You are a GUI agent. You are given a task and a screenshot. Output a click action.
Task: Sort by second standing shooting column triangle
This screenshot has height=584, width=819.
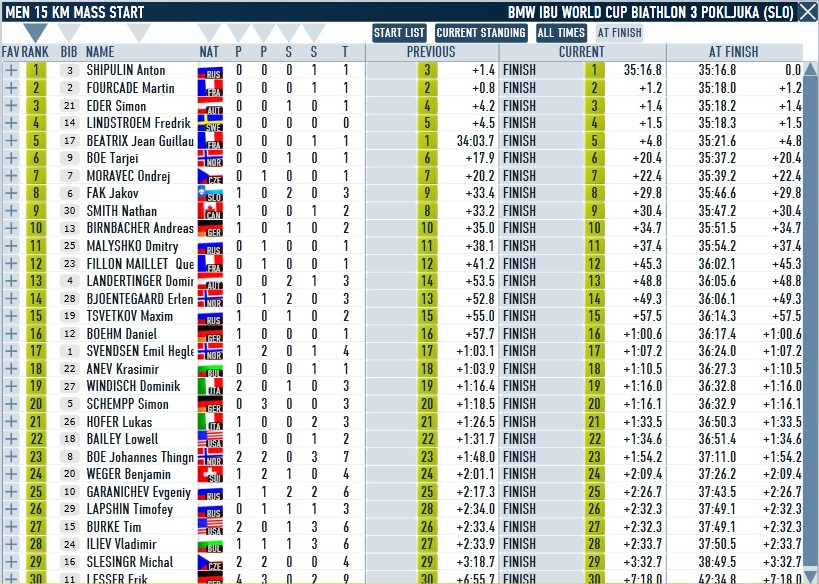[x=313, y=32]
